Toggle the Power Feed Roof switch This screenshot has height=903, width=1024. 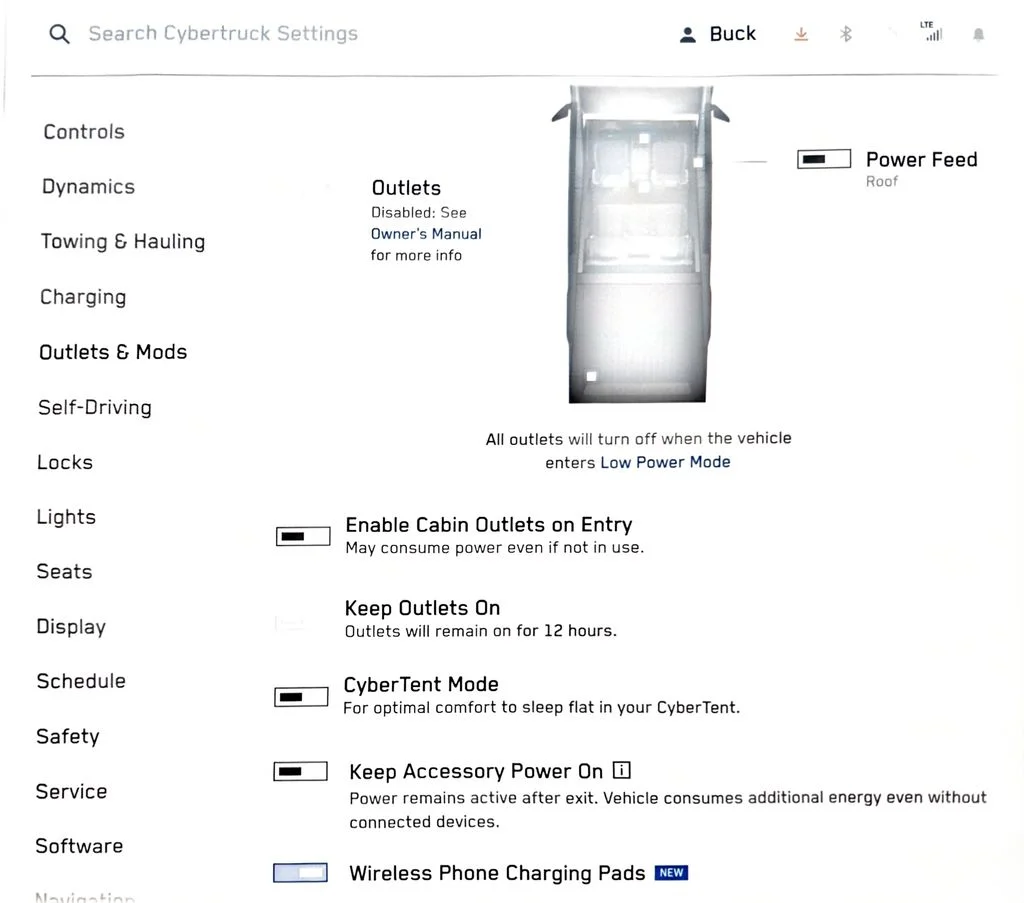pyautogui.click(x=824, y=159)
